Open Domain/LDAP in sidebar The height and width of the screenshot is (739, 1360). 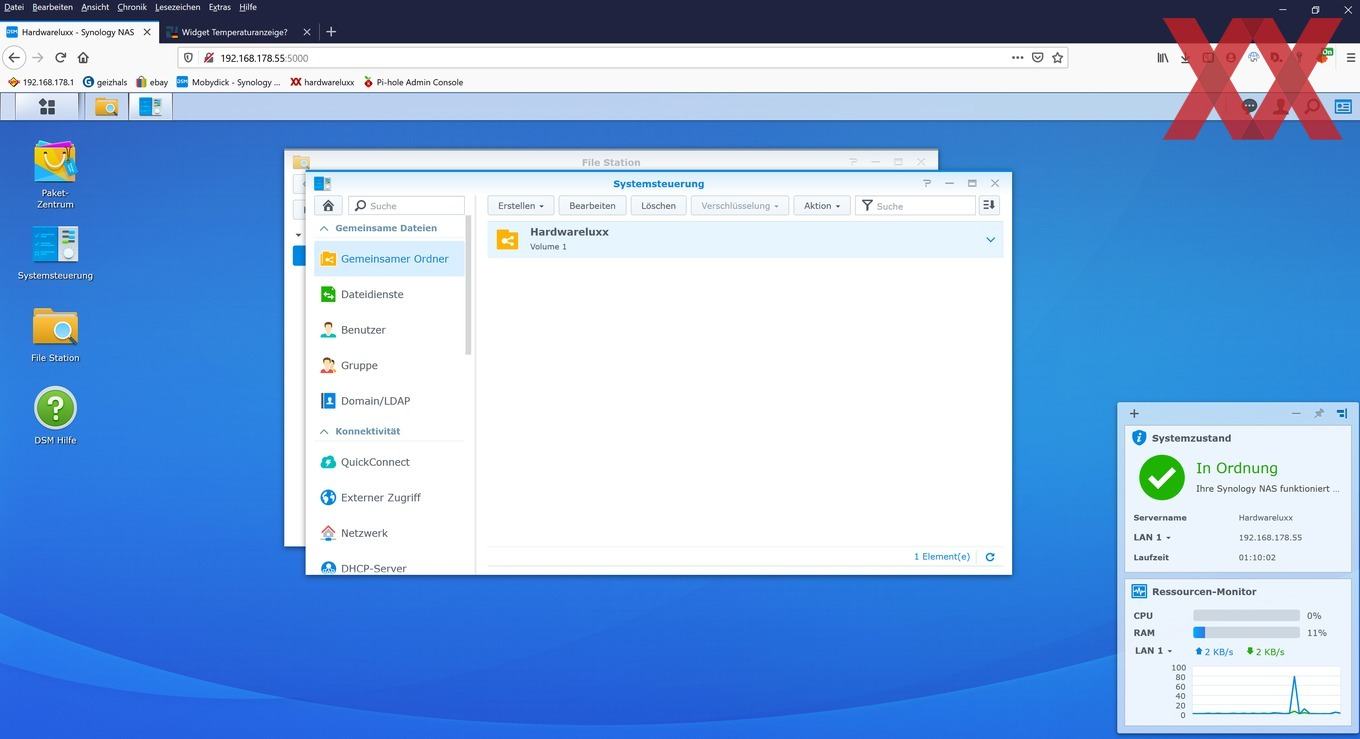coord(389,401)
